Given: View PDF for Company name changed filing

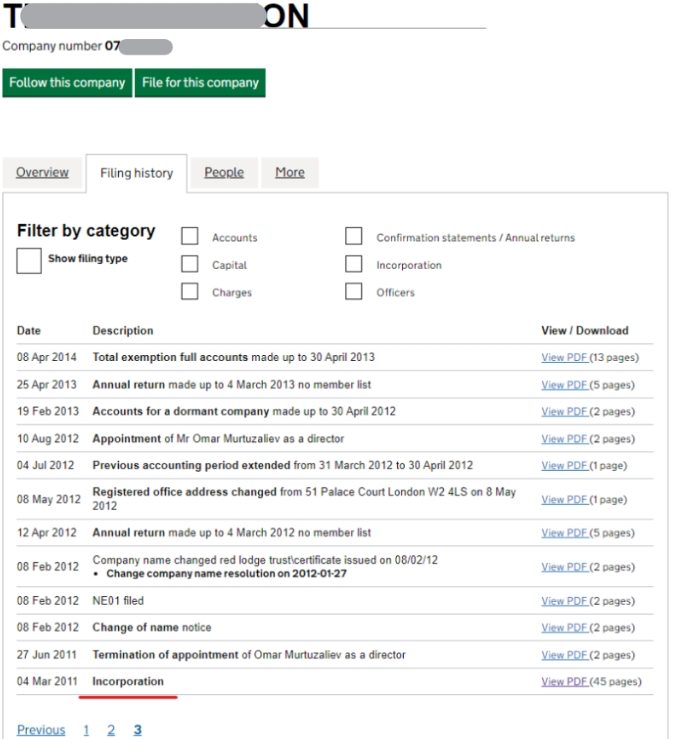Looking at the screenshot, I should tap(565, 567).
